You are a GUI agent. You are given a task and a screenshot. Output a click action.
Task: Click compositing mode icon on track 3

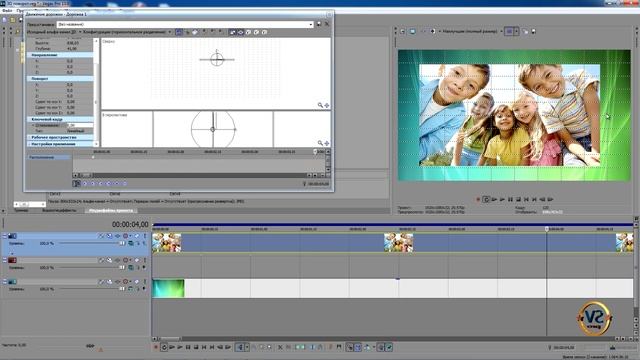pos(131,289)
